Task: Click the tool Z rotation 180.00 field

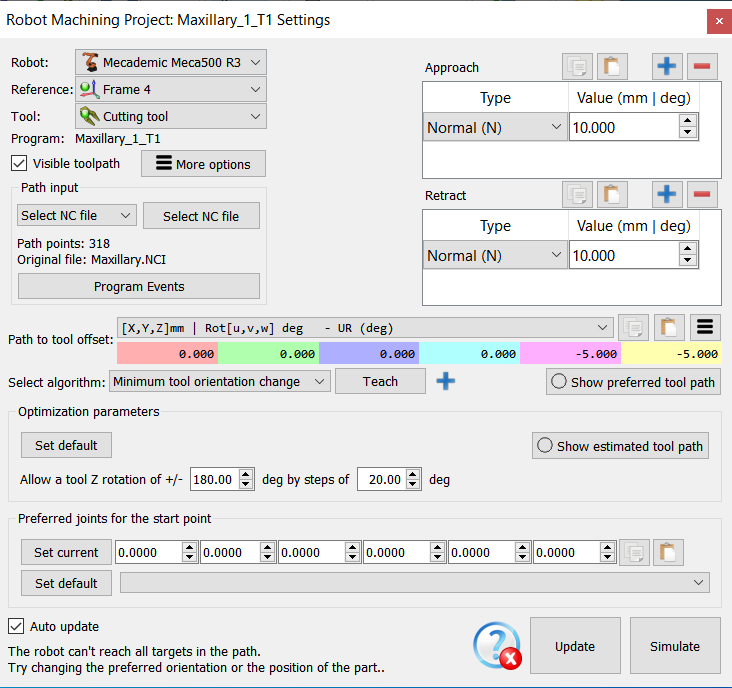Action: [x=213, y=479]
